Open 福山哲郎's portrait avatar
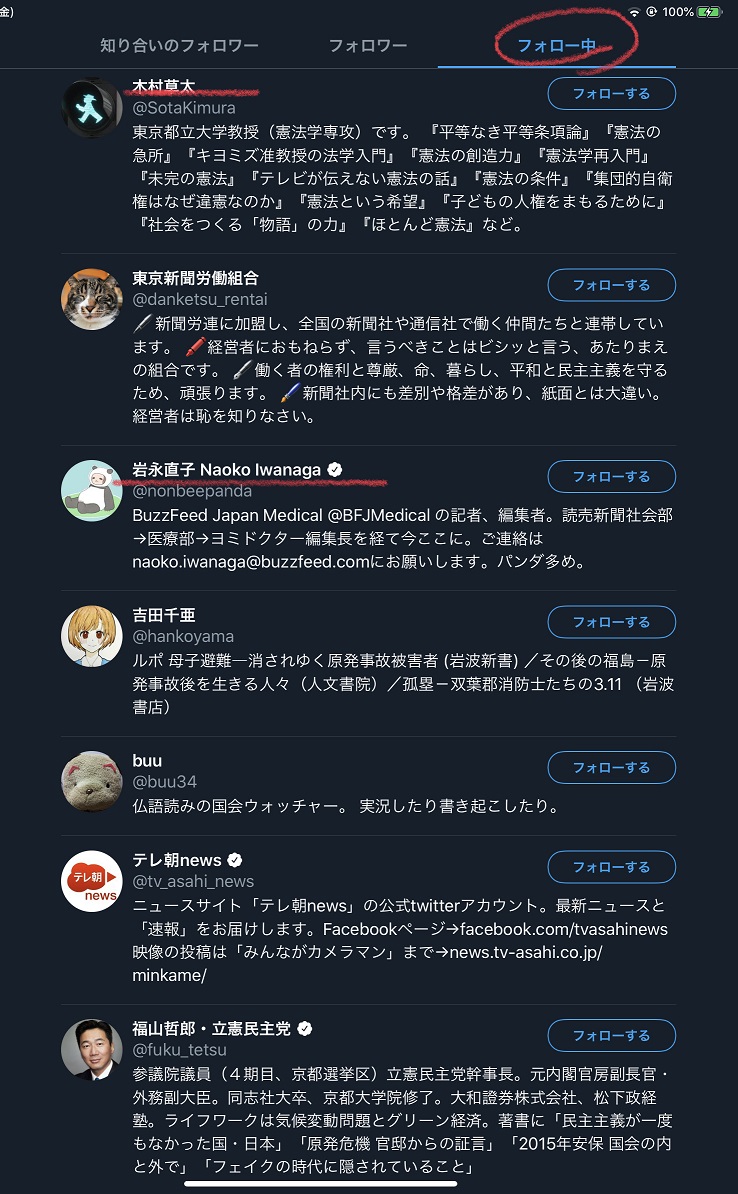This screenshot has height=1194, width=738. [x=91, y=1049]
